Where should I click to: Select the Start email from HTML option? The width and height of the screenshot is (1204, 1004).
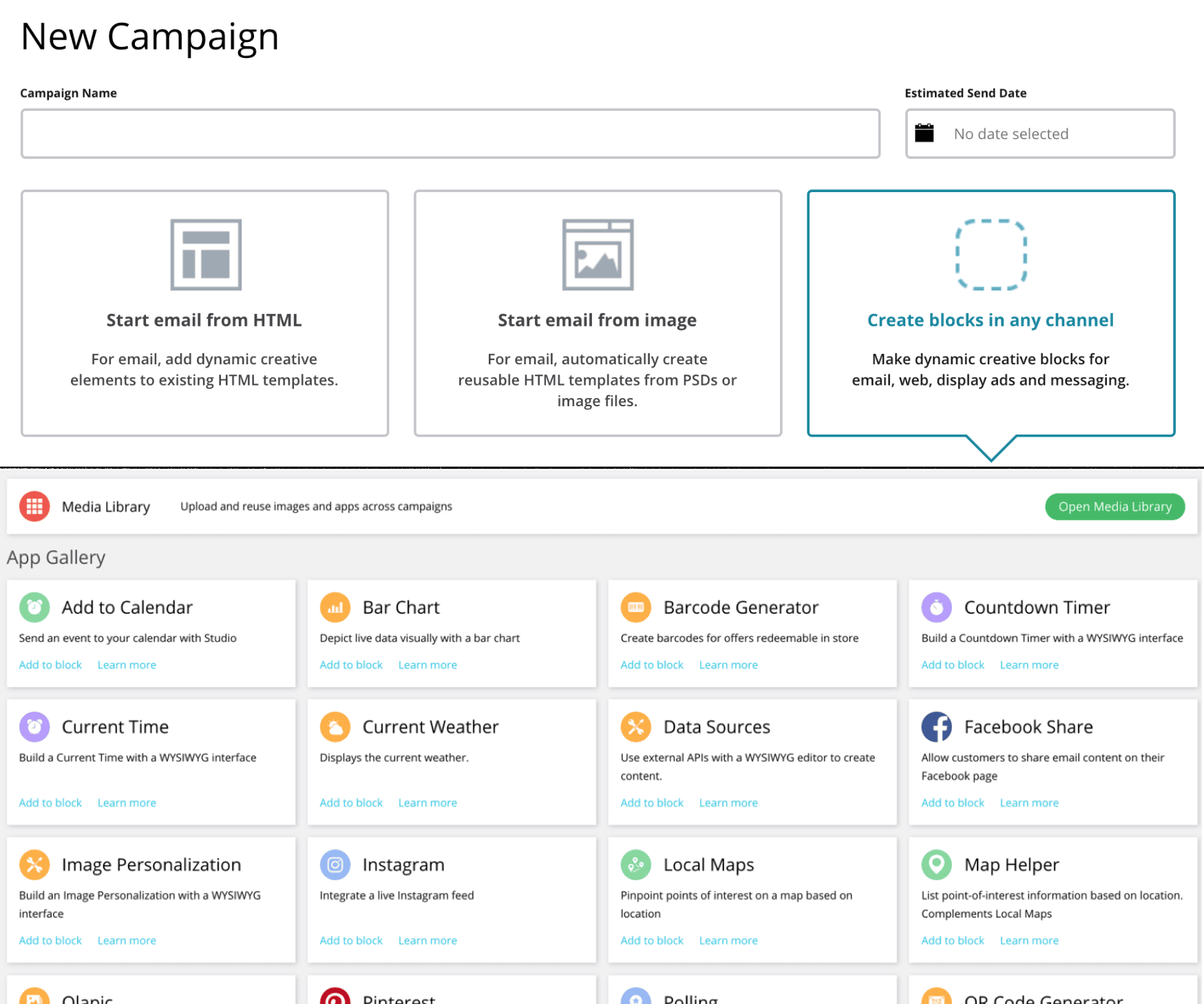(204, 313)
